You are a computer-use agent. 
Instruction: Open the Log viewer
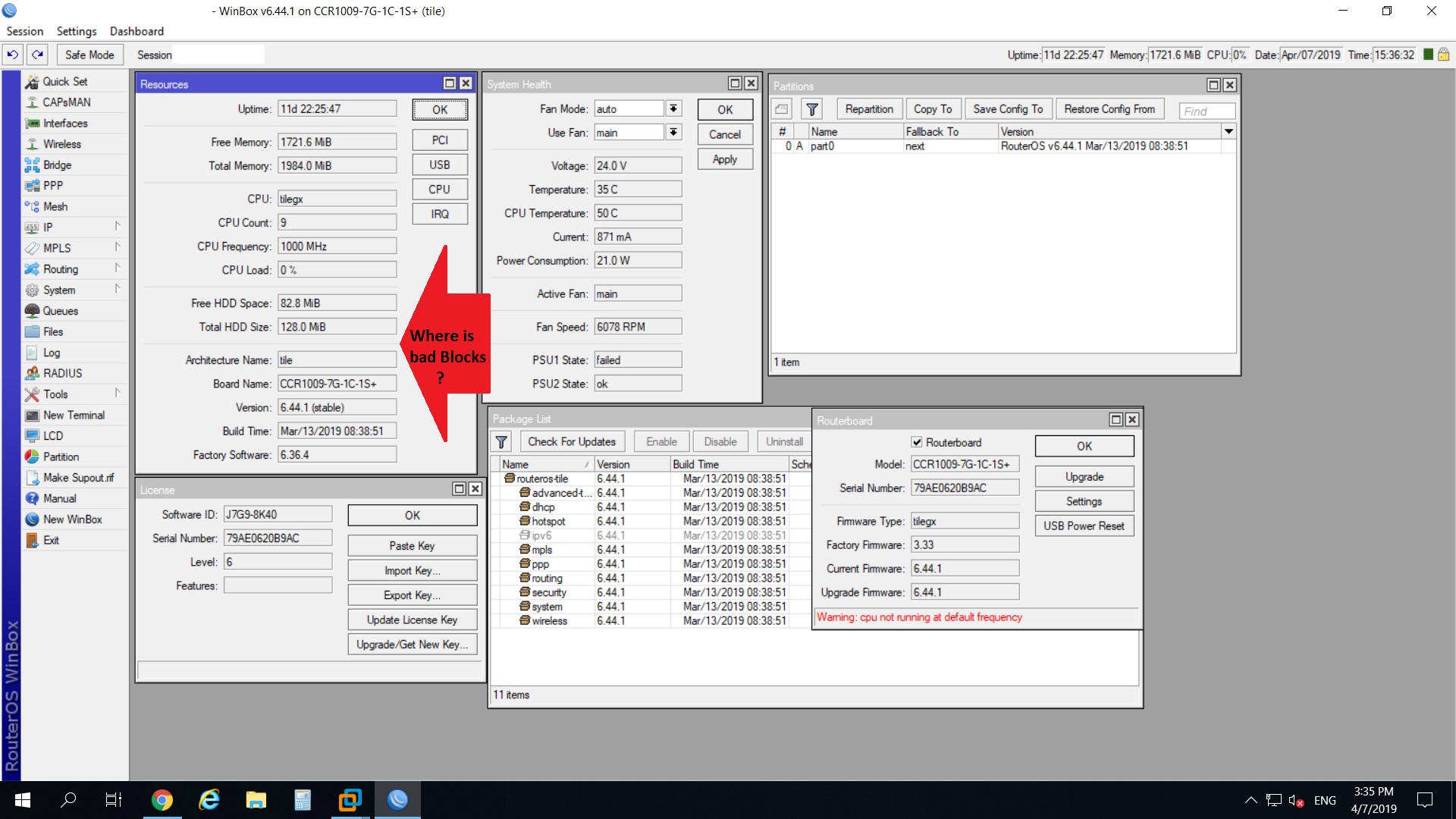pos(52,353)
